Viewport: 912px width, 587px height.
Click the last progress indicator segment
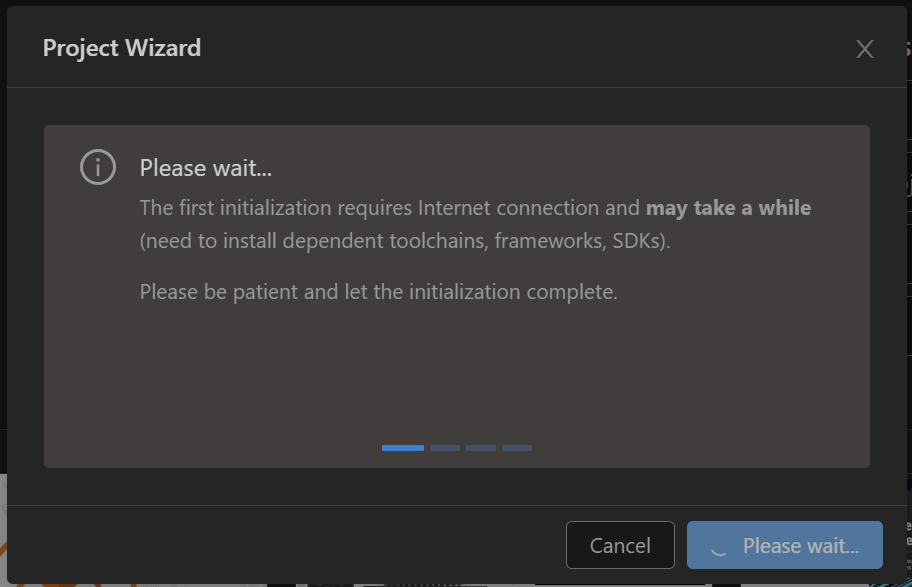click(x=517, y=448)
